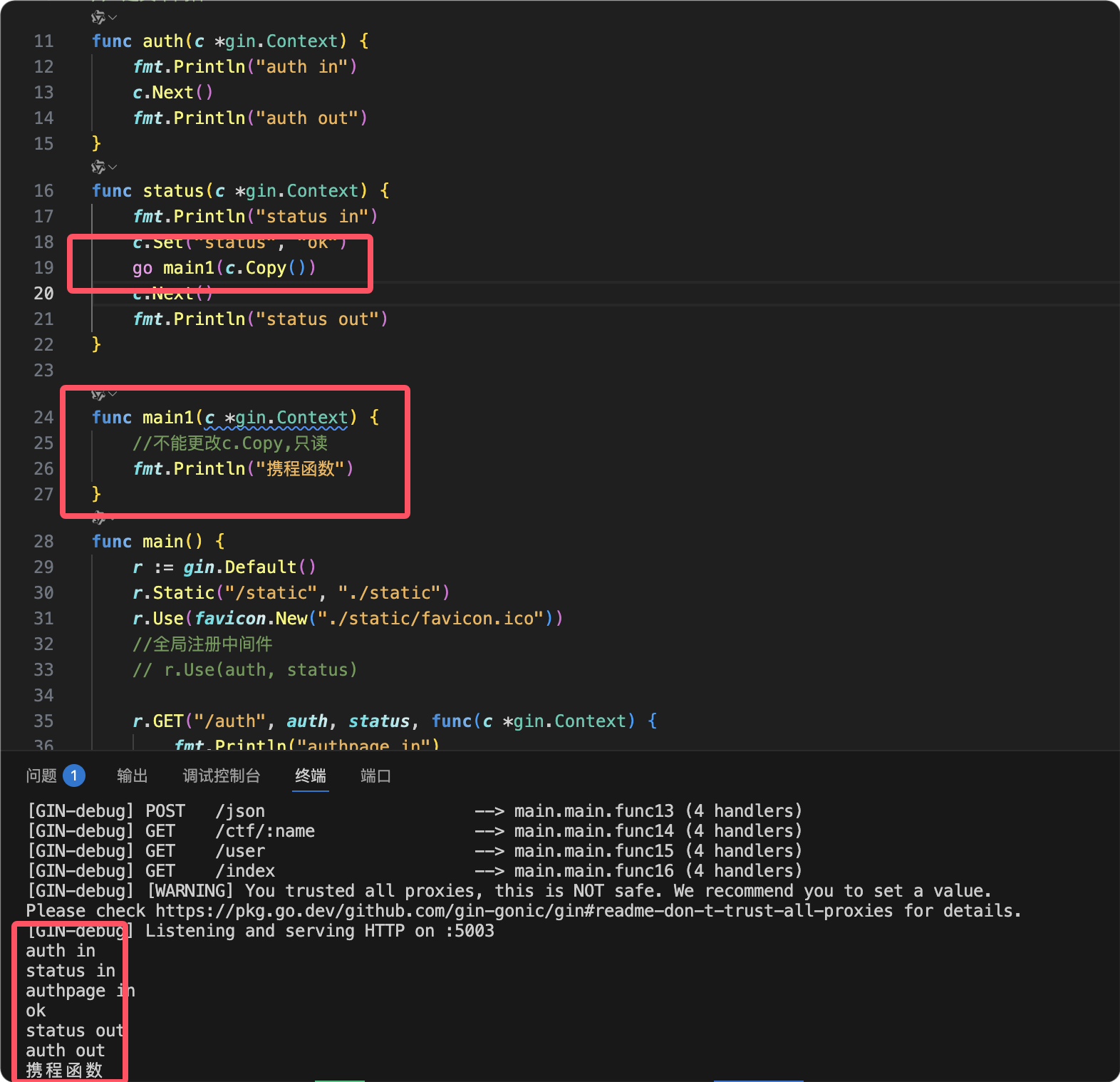The height and width of the screenshot is (1082, 1120).
Task: Expand the chevron above func auth
Action: (113, 17)
